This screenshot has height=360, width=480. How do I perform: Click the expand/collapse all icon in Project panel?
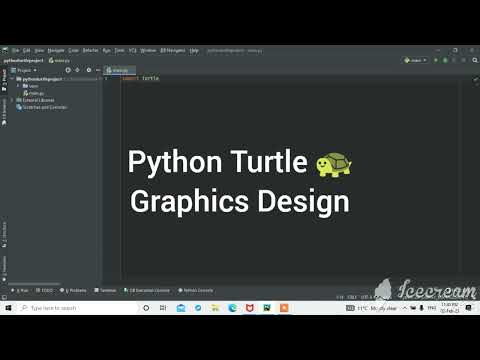[x=77, y=70]
